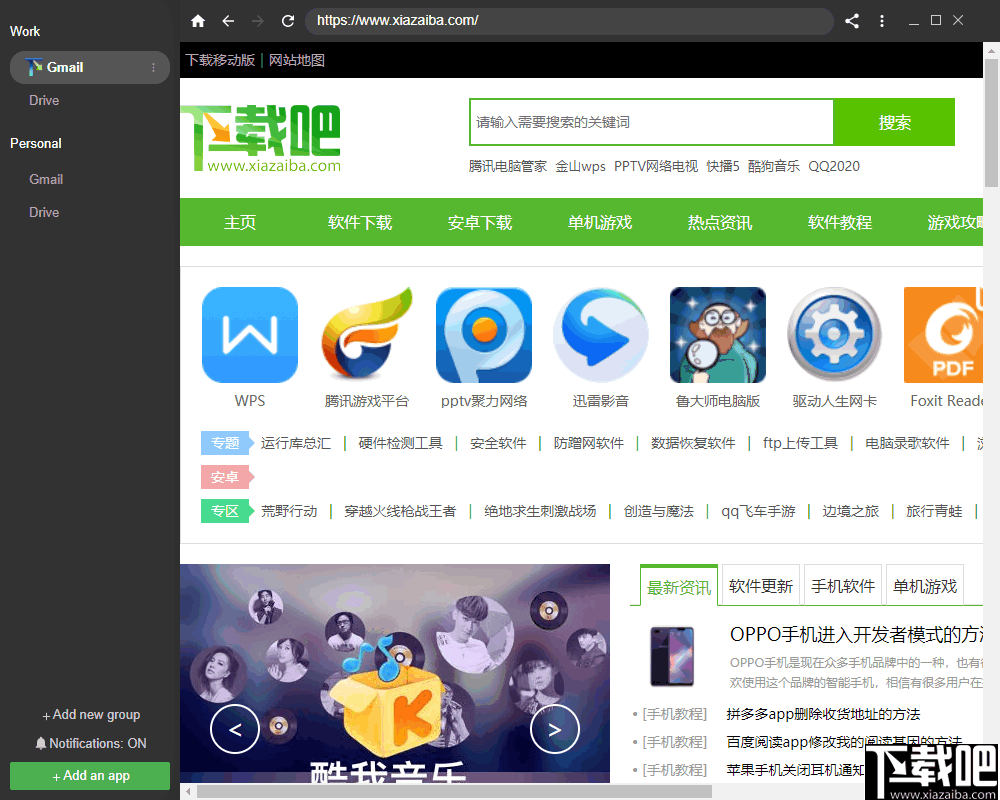Open the 荒野行动 zone link
The height and width of the screenshot is (800, 1000).
(x=289, y=512)
